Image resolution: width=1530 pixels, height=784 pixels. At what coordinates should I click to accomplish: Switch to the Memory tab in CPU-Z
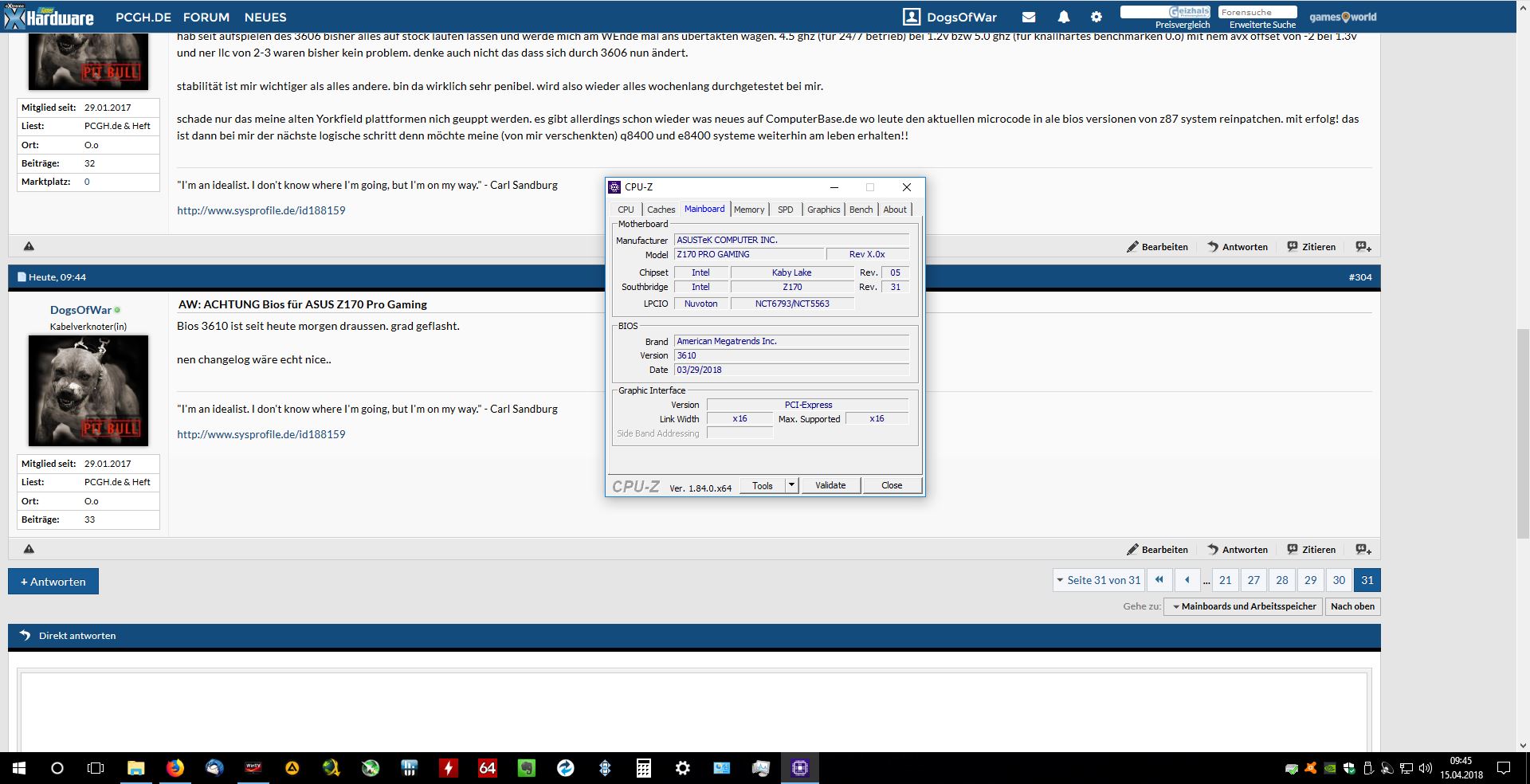[749, 210]
